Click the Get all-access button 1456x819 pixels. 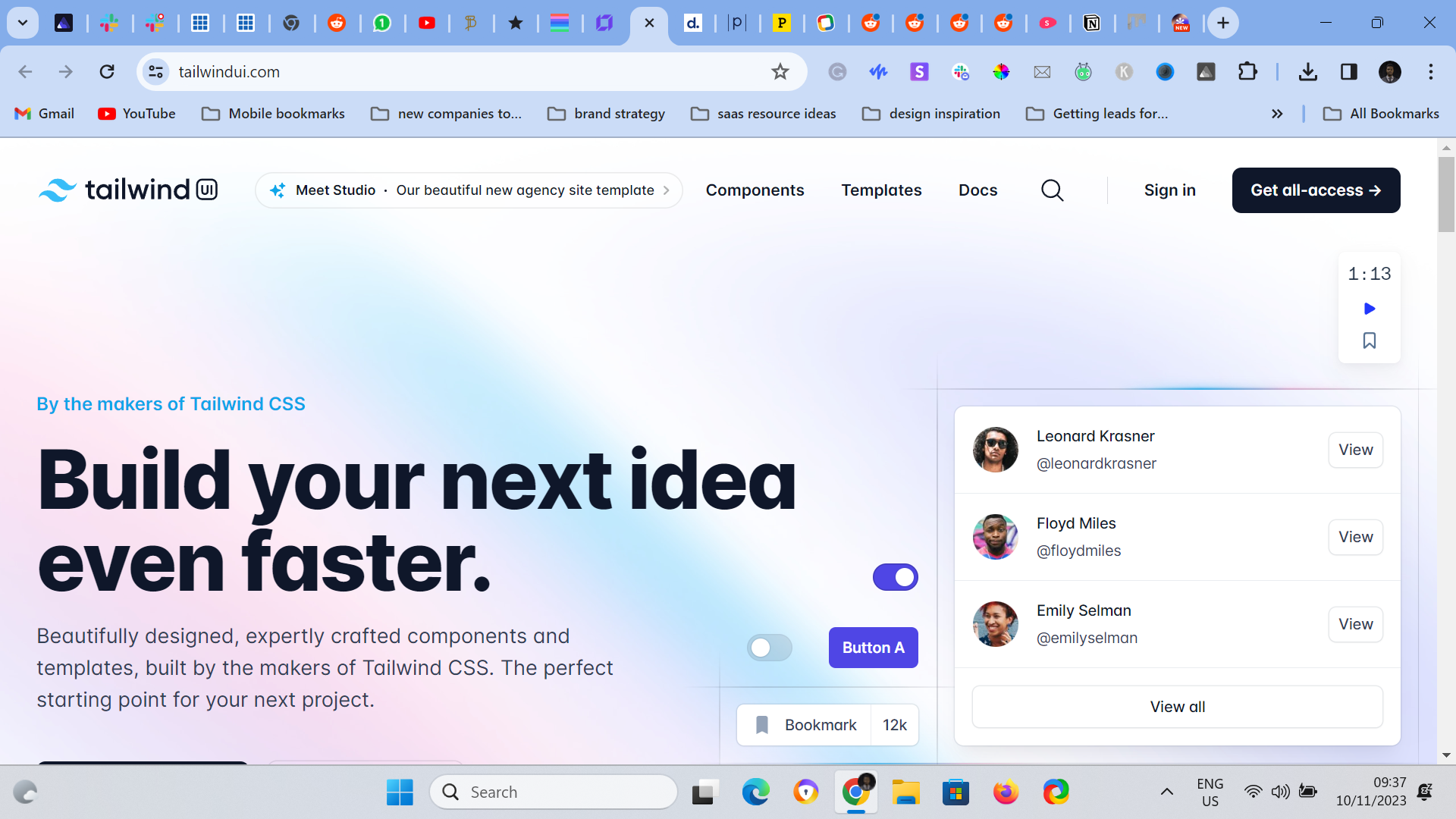click(x=1316, y=190)
